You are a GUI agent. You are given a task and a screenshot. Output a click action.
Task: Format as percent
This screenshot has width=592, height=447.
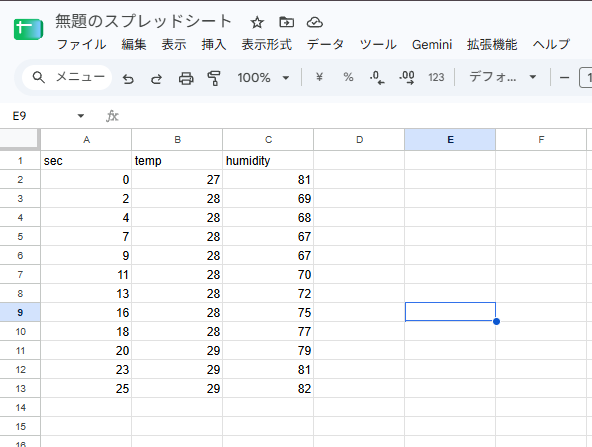pos(348,77)
